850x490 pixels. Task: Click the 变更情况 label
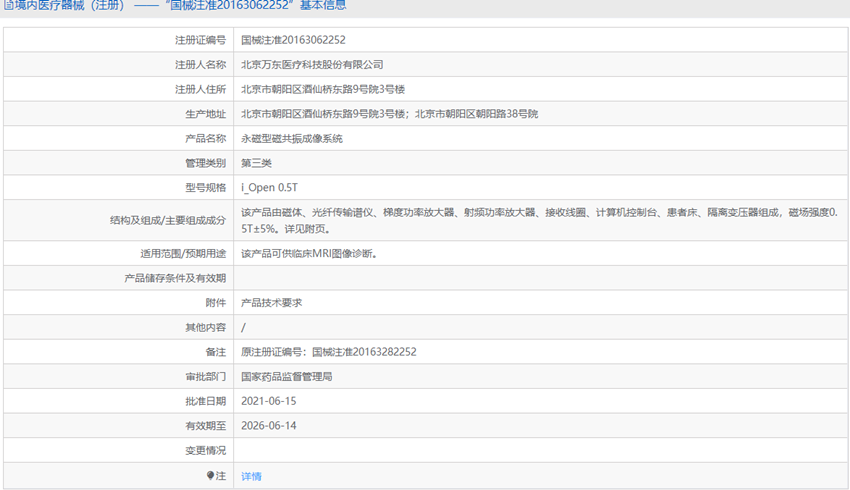pyautogui.click(x=205, y=450)
